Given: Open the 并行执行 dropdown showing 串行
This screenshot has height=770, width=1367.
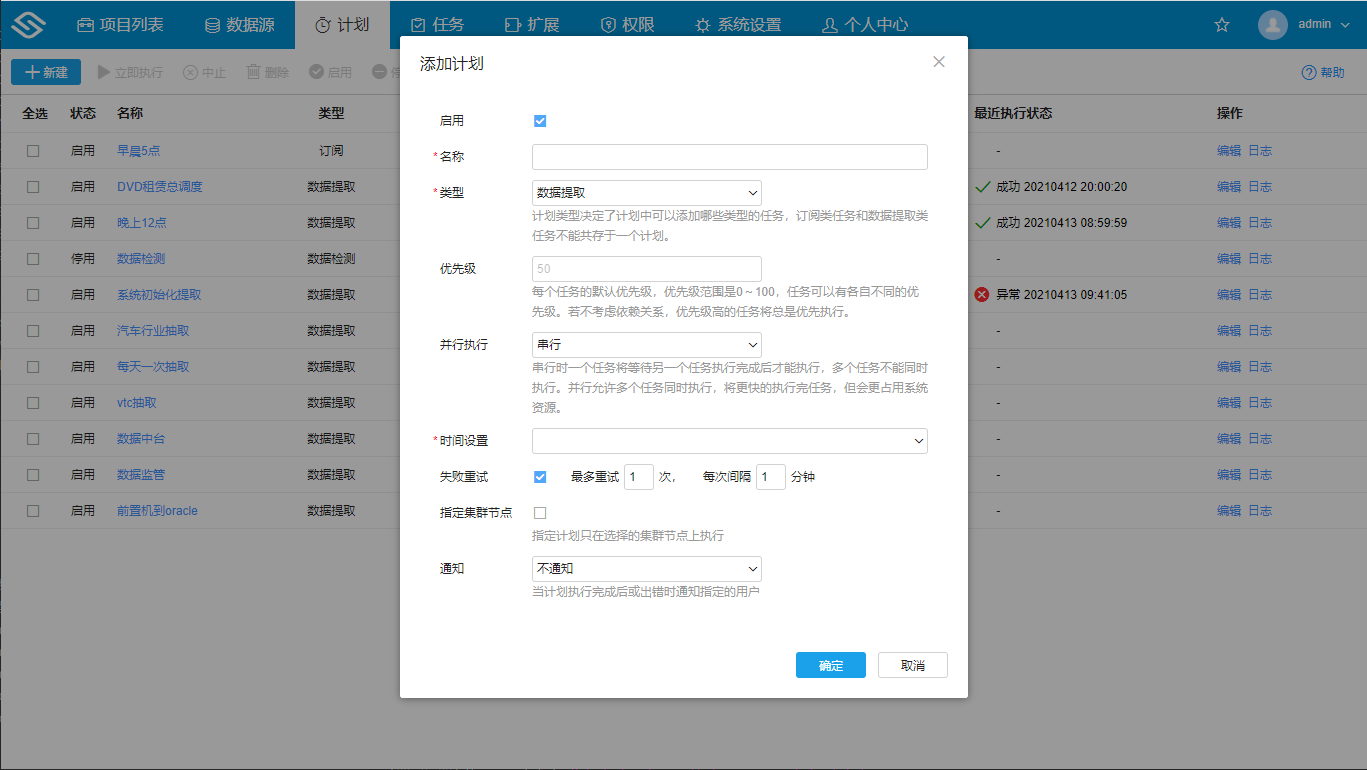Looking at the screenshot, I should tap(646, 344).
